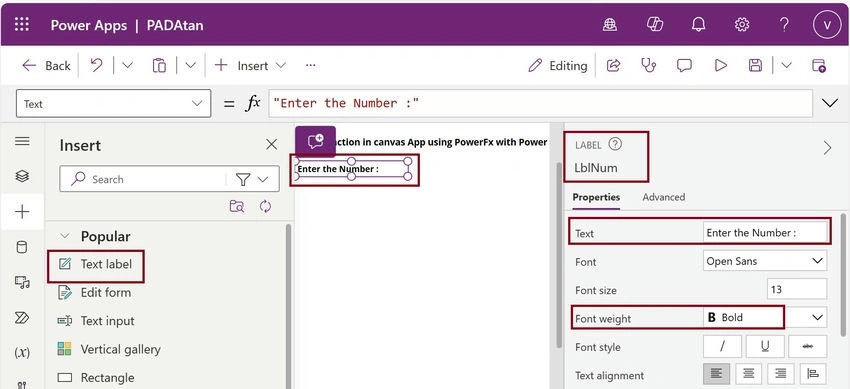Preview the app with play icon

coord(720,66)
